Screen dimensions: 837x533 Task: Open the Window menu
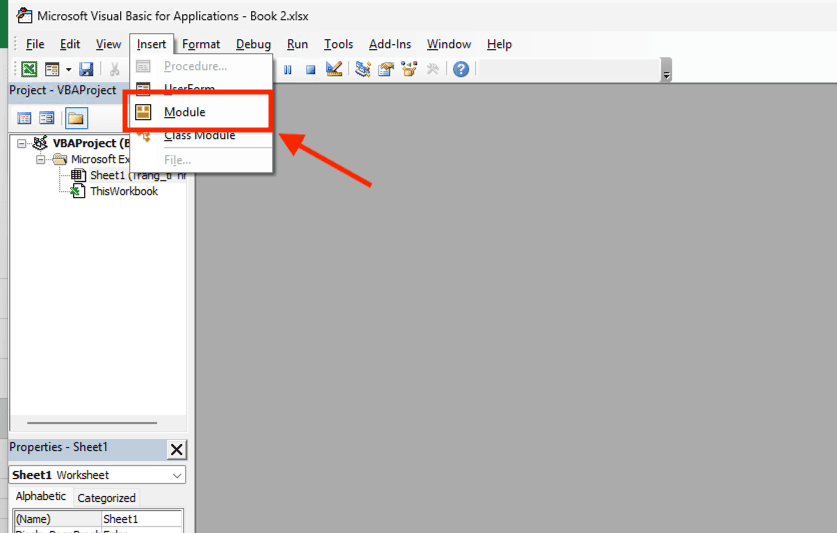click(449, 44)
